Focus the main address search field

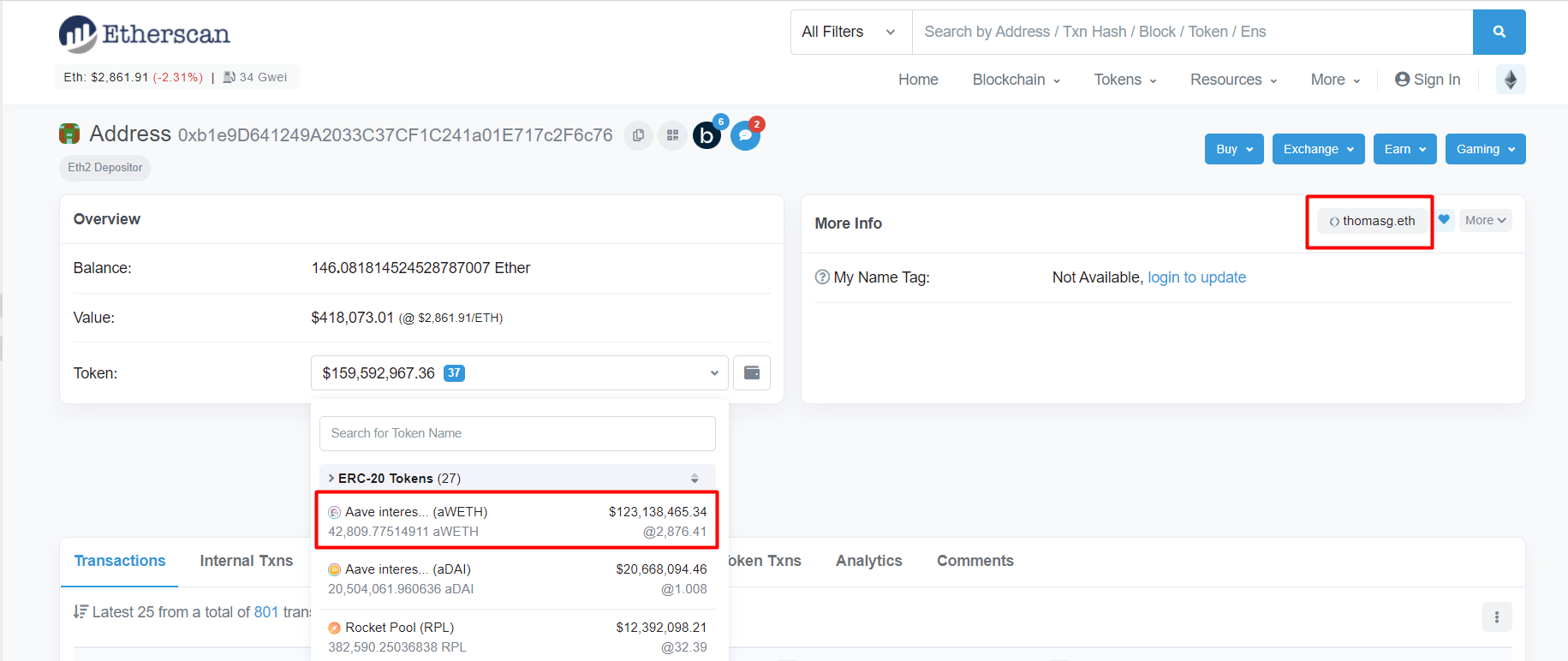pyautogui.click(x=1193, y=32)
